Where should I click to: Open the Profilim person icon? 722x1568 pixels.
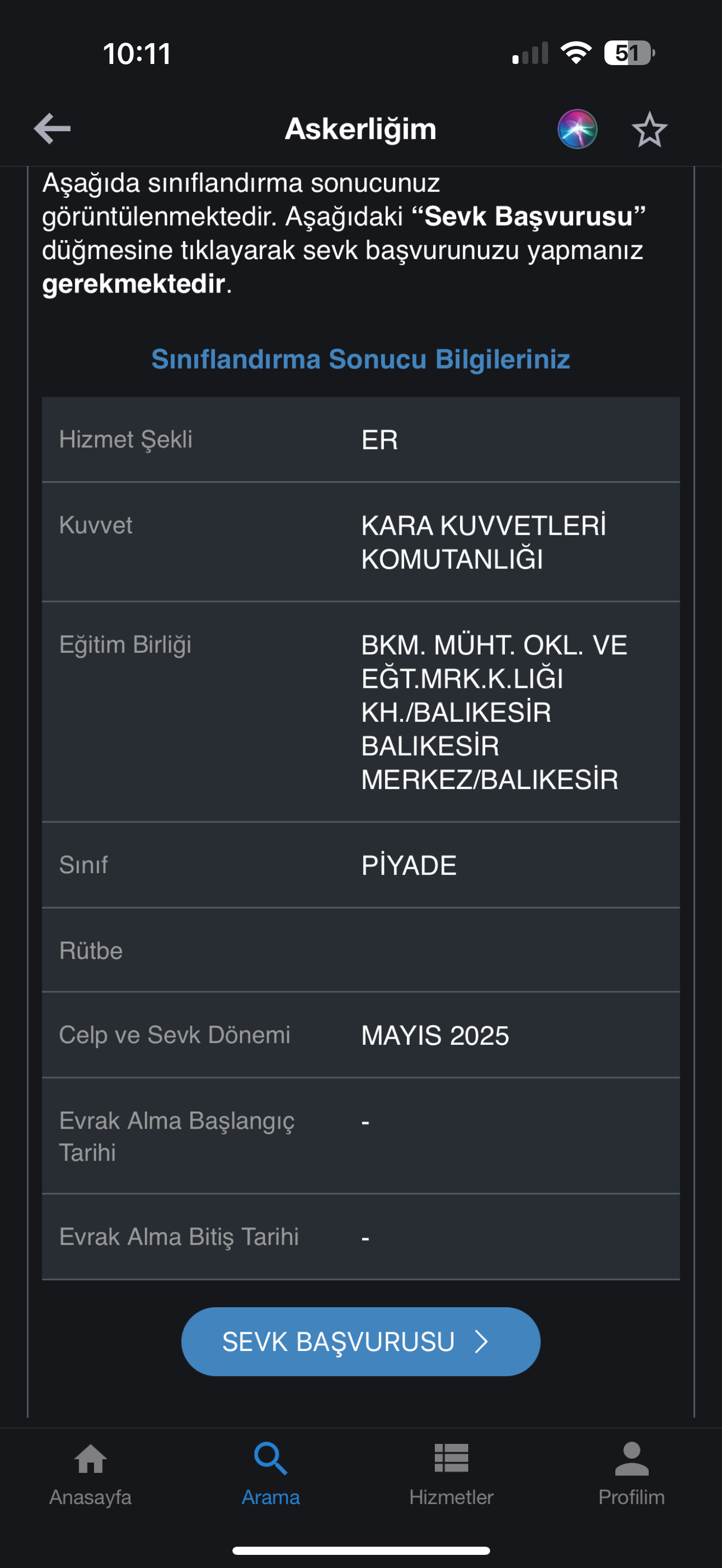click(631, 1460)
